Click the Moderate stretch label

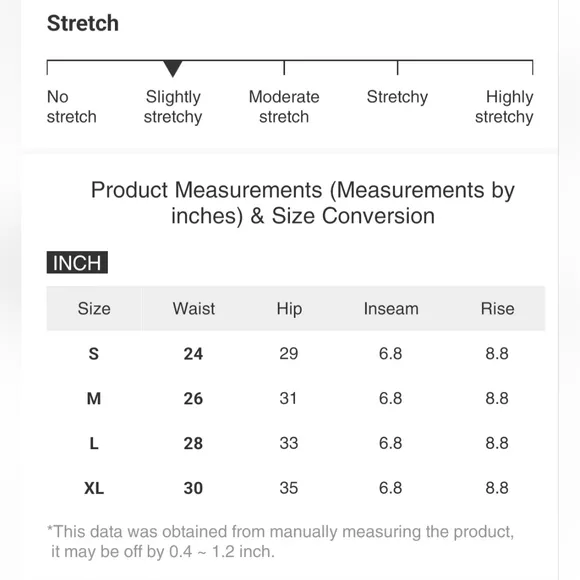tap(284, 107)
